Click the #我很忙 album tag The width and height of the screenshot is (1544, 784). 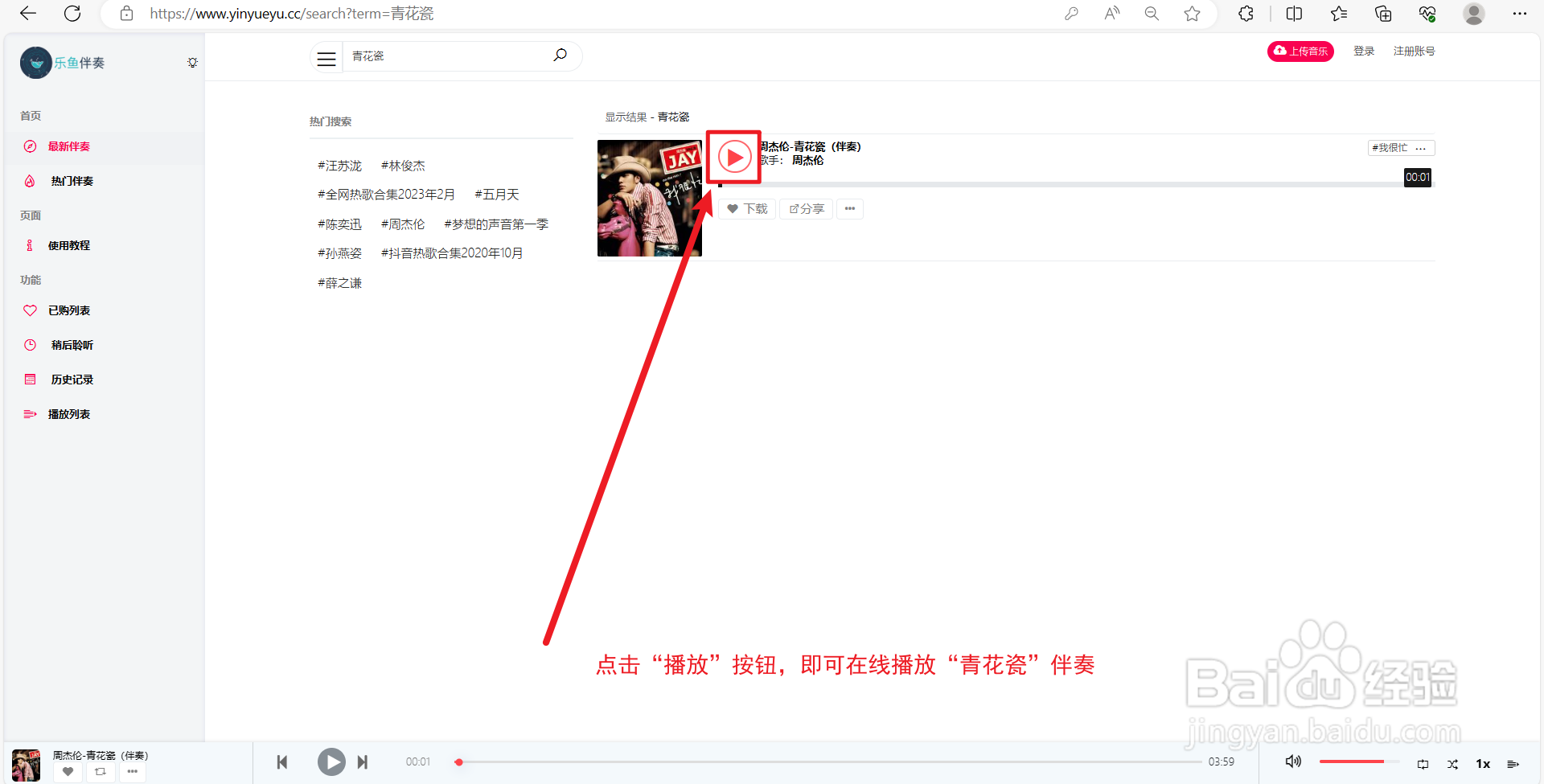(1390, 148)
